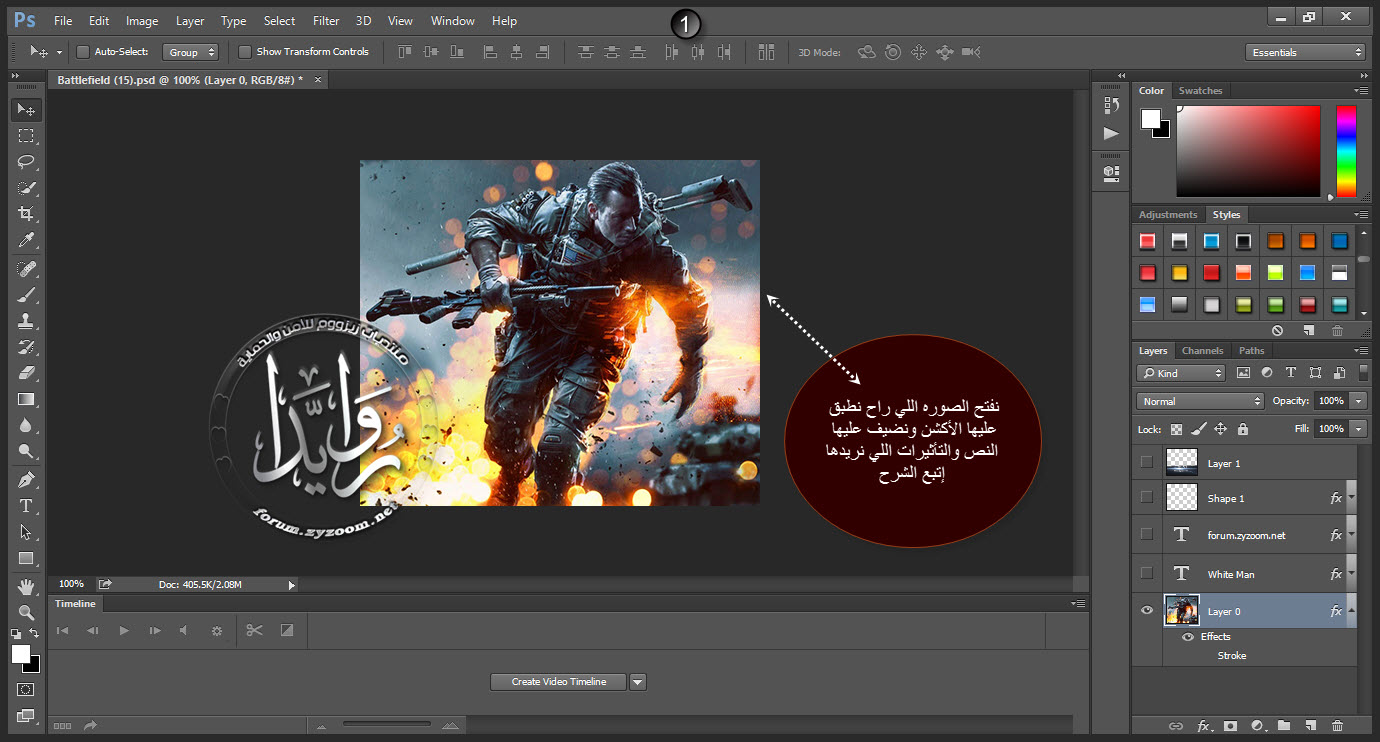Select the Rectangle shape tool

(x=26, y=558)
